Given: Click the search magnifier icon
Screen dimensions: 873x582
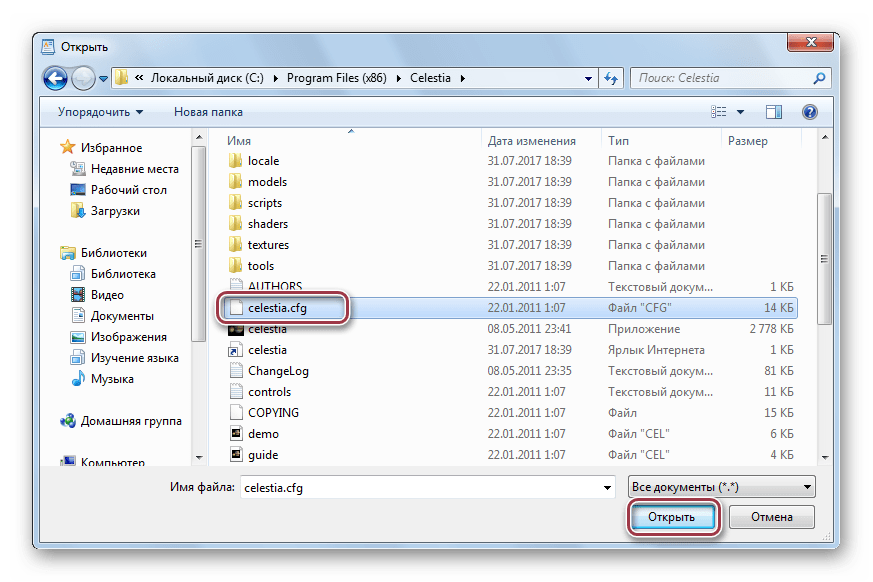Looking at the screenshot, I should 819,78.
